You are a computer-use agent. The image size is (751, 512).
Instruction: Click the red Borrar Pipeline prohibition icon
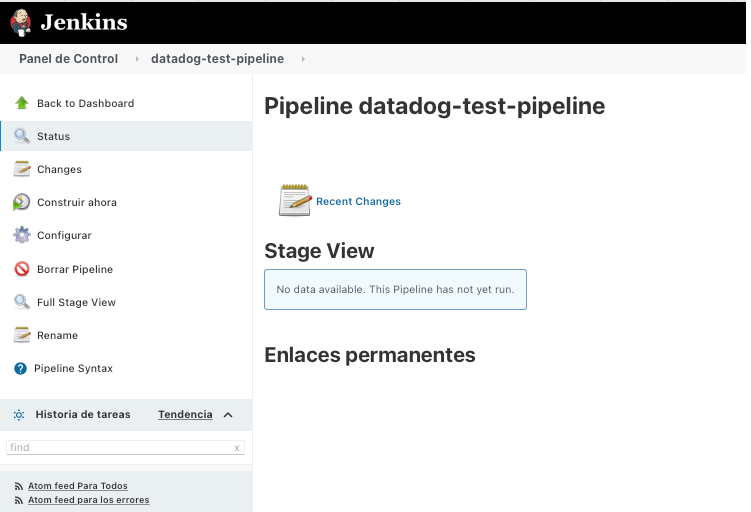pyautogui.click(x=22, y=269)
